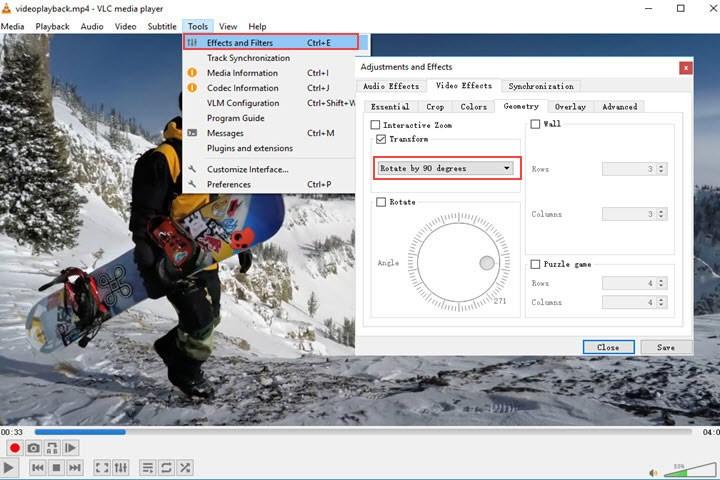
Task: Adjust the Puzzle game Rows stepper arrows
Action: coord(661,283)
